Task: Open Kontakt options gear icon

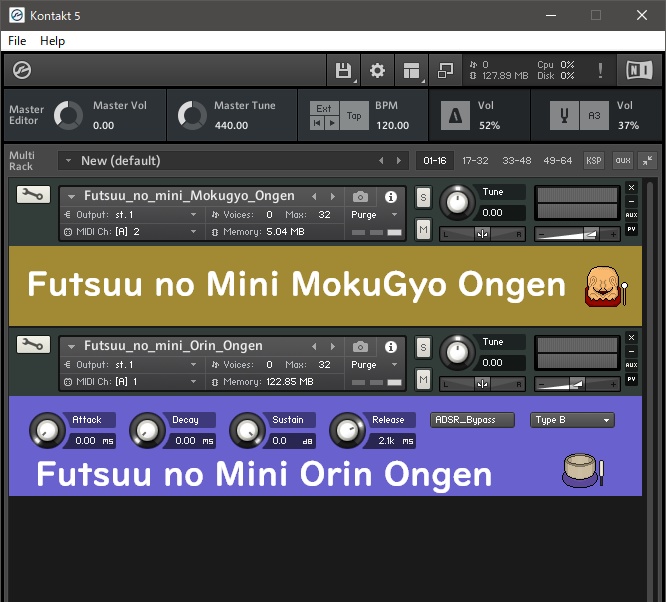Action: tap(377, 71)
